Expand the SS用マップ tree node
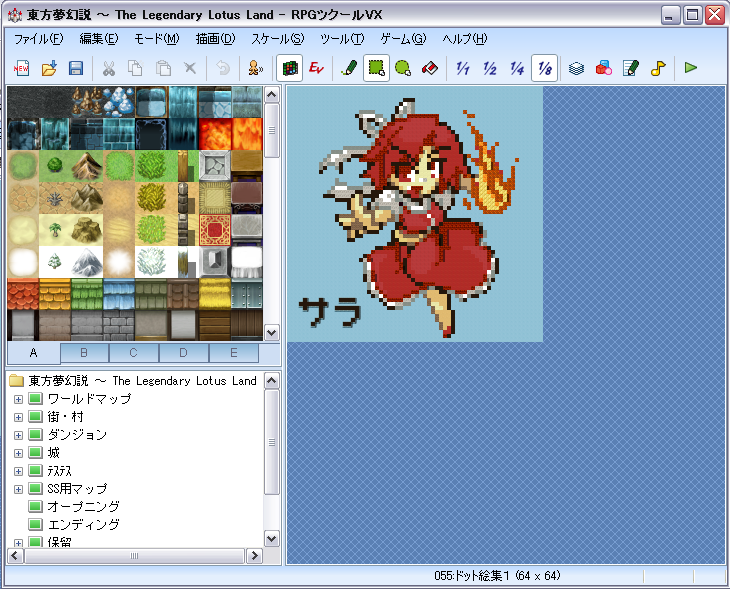 point(18,489)
